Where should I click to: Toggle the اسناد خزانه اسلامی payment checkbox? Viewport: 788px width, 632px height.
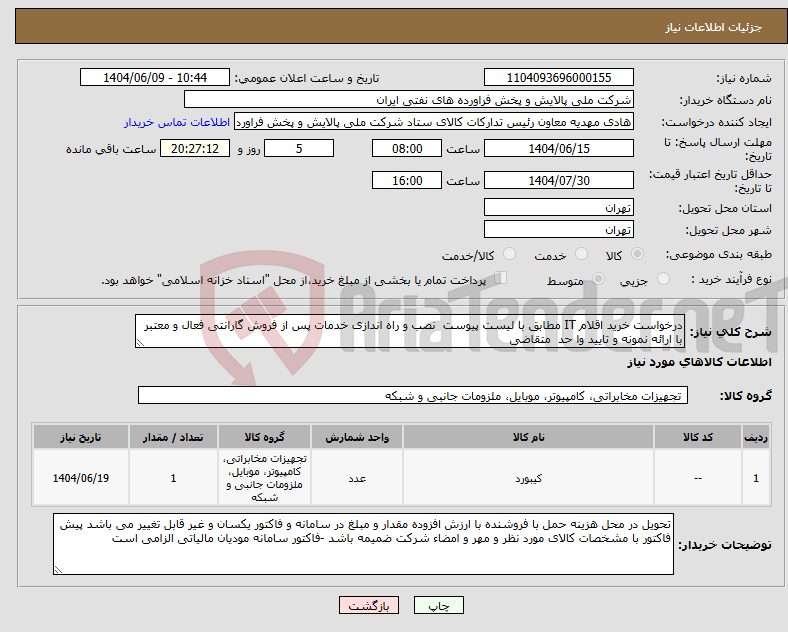tap(501, 277)
